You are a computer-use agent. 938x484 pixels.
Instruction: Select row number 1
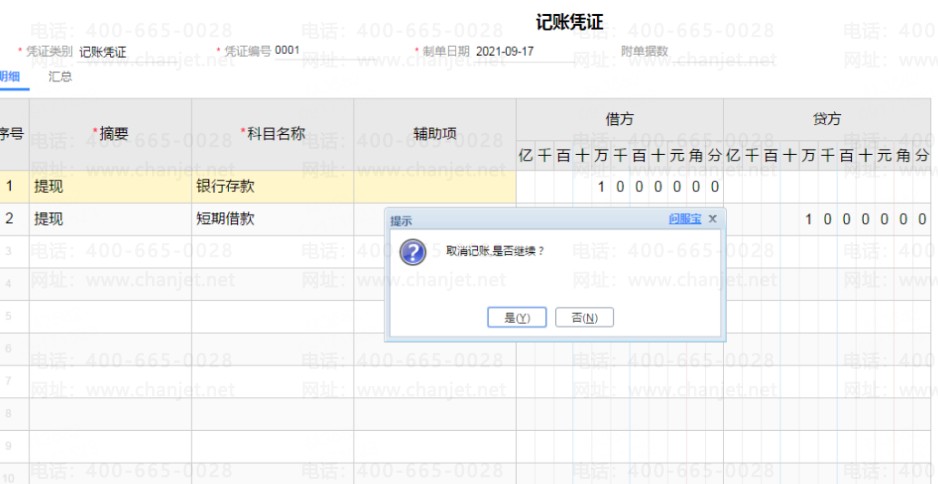[x=10, y=187]
